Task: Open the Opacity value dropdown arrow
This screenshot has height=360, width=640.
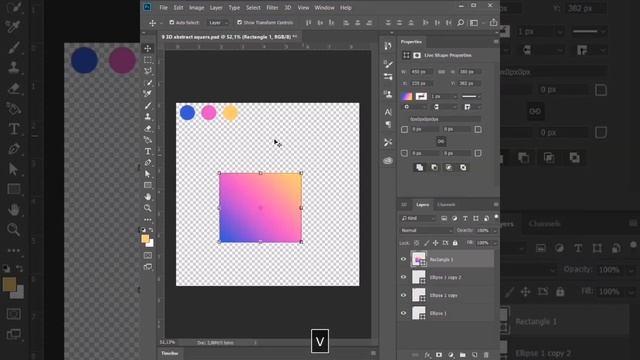Action: click(x=495, y=231)
